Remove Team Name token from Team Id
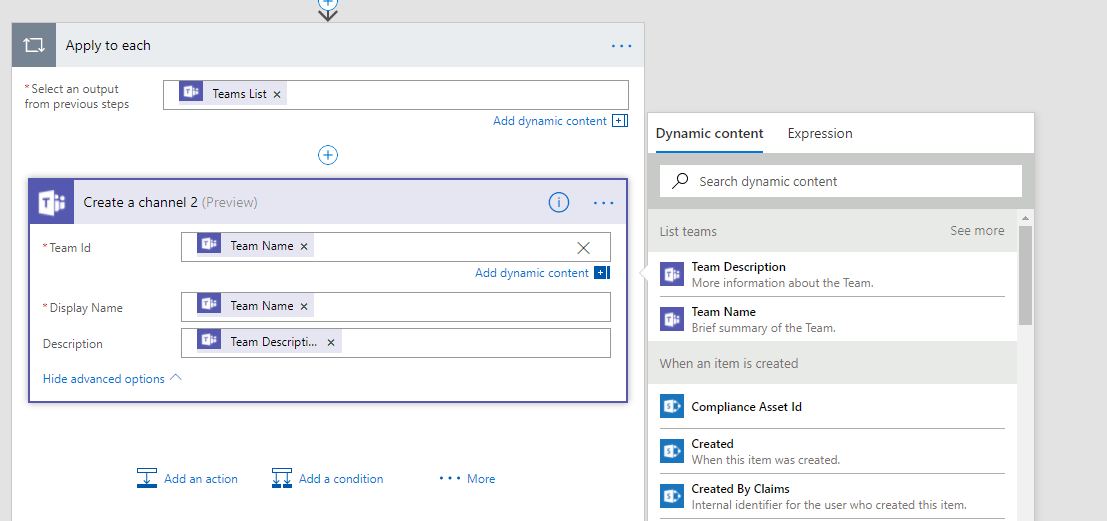 [x=304, y=246]
